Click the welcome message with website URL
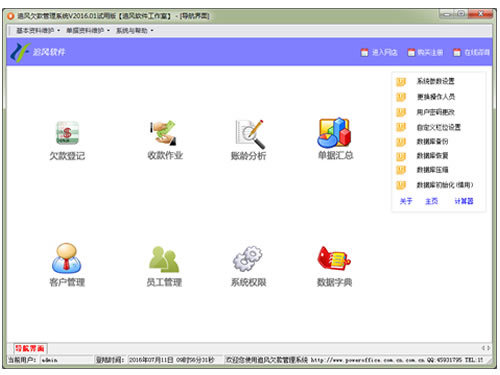The width and height of the screenshot is (500, 375). tap(355, 360)
